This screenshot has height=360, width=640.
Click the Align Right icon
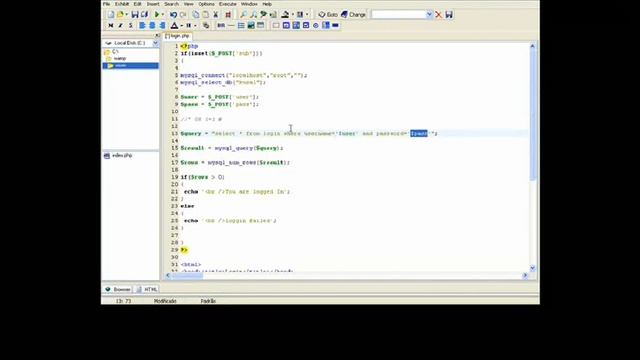(162, 25)
